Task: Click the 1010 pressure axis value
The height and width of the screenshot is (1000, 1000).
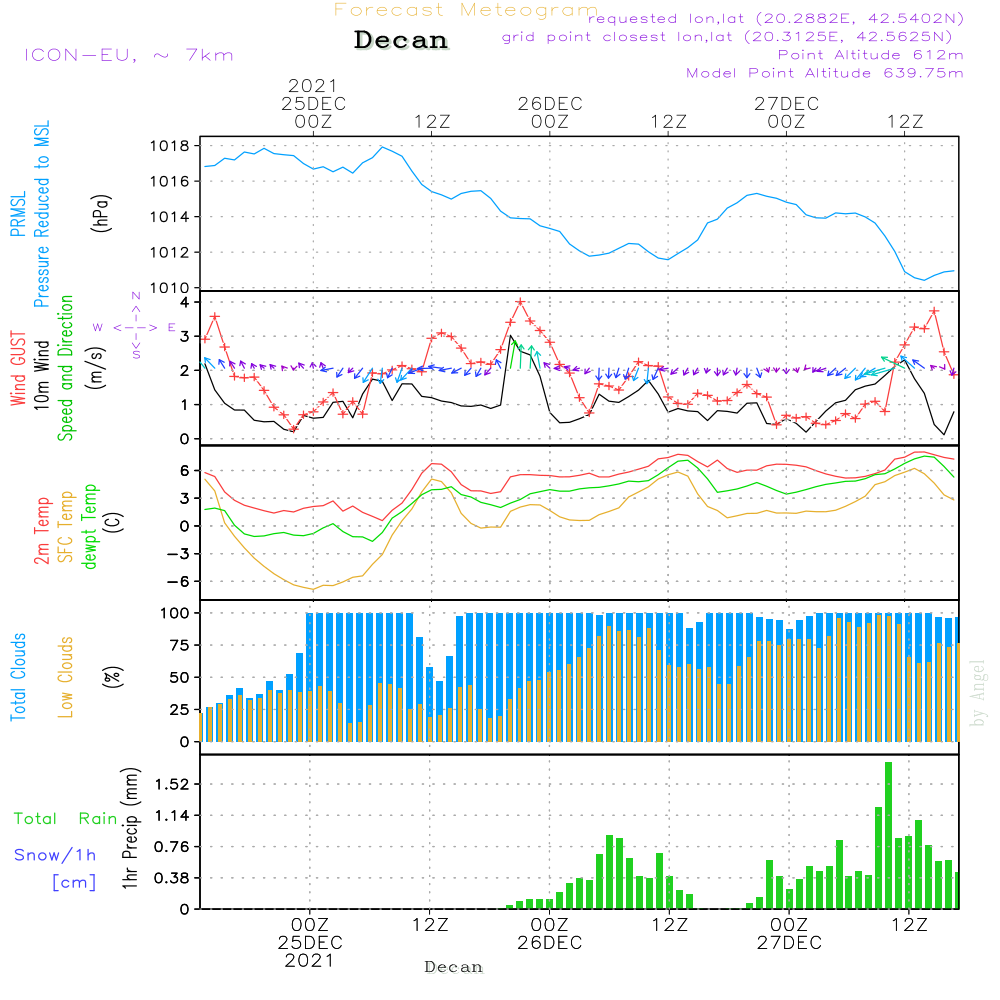Action: tap(170, 288)
